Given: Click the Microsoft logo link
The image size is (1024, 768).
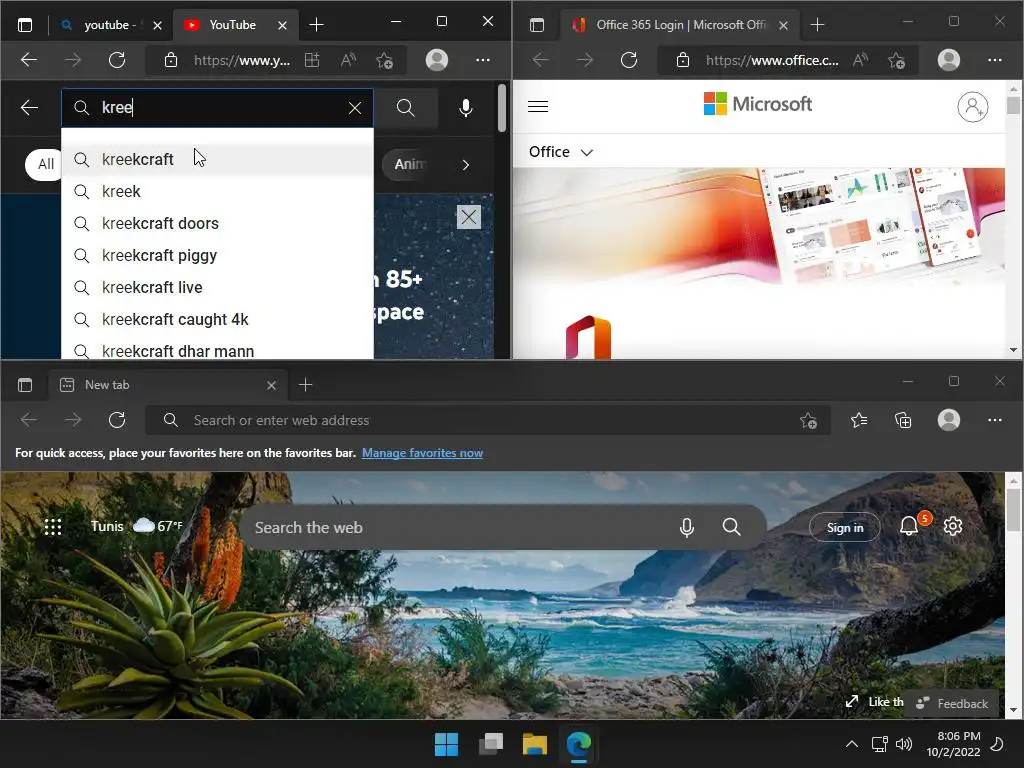Looking at the screenshot, I should click(x=758, y=104).
